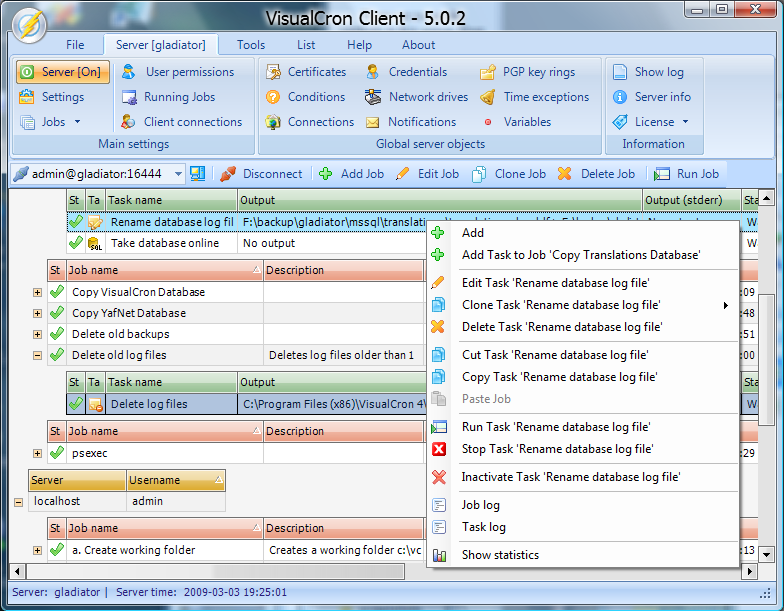Screen dimensions: 784x611
Task: Choose Inactivate Task 'Rename database log file'
Action: point(583,477)
